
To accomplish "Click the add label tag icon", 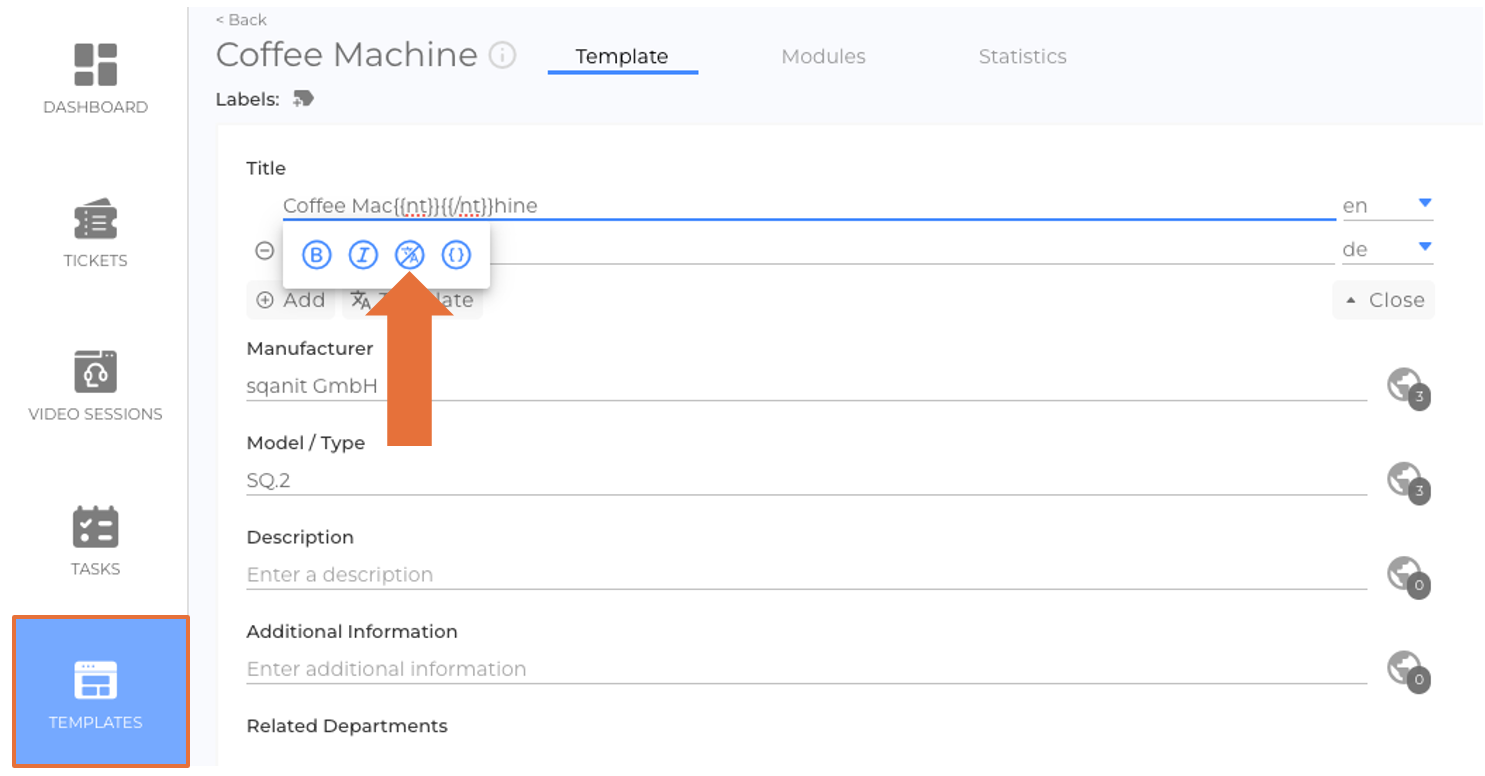I will pos(303,99).
